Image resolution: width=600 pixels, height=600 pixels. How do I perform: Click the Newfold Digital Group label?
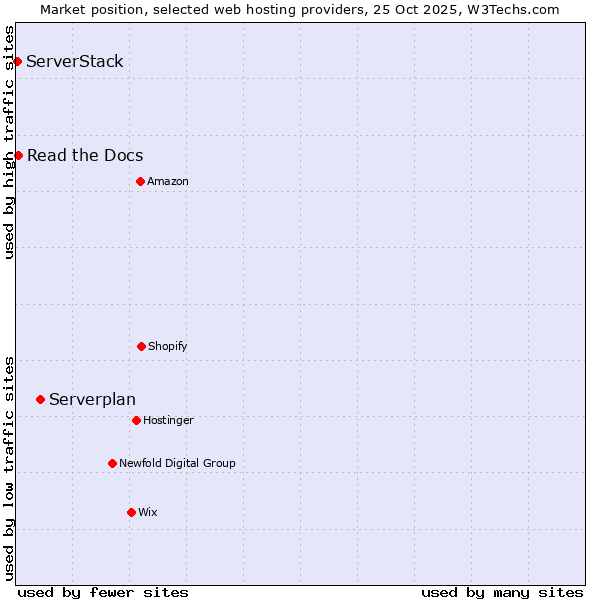(x=177, y=463)
